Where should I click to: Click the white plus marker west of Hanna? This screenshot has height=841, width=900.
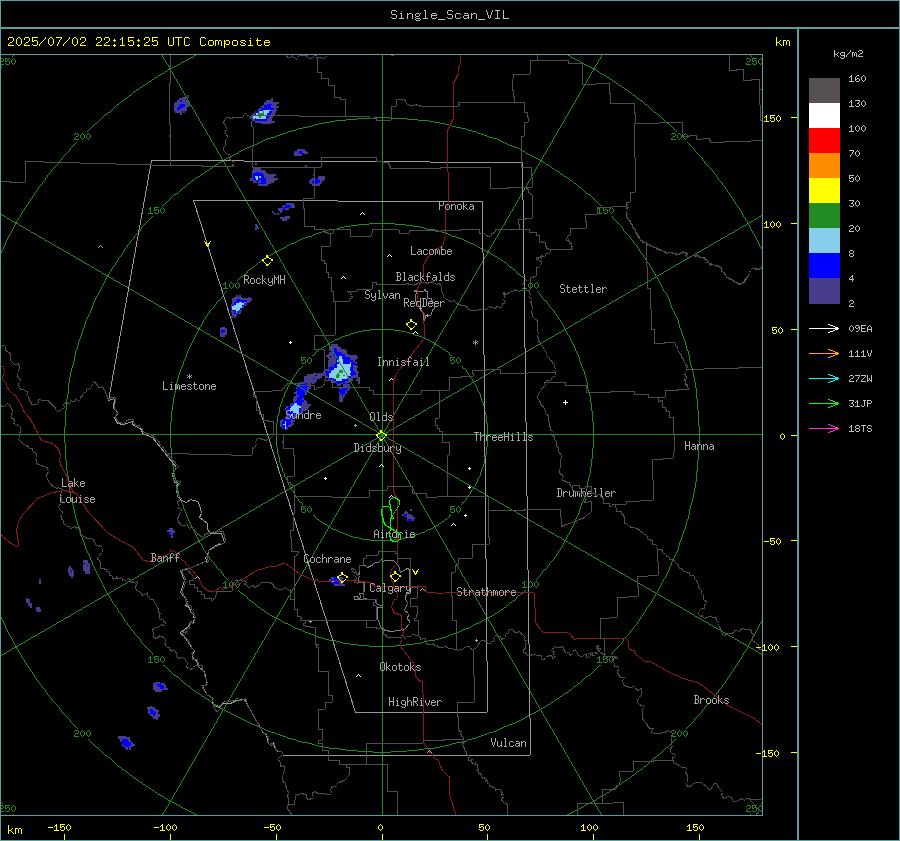565,402
